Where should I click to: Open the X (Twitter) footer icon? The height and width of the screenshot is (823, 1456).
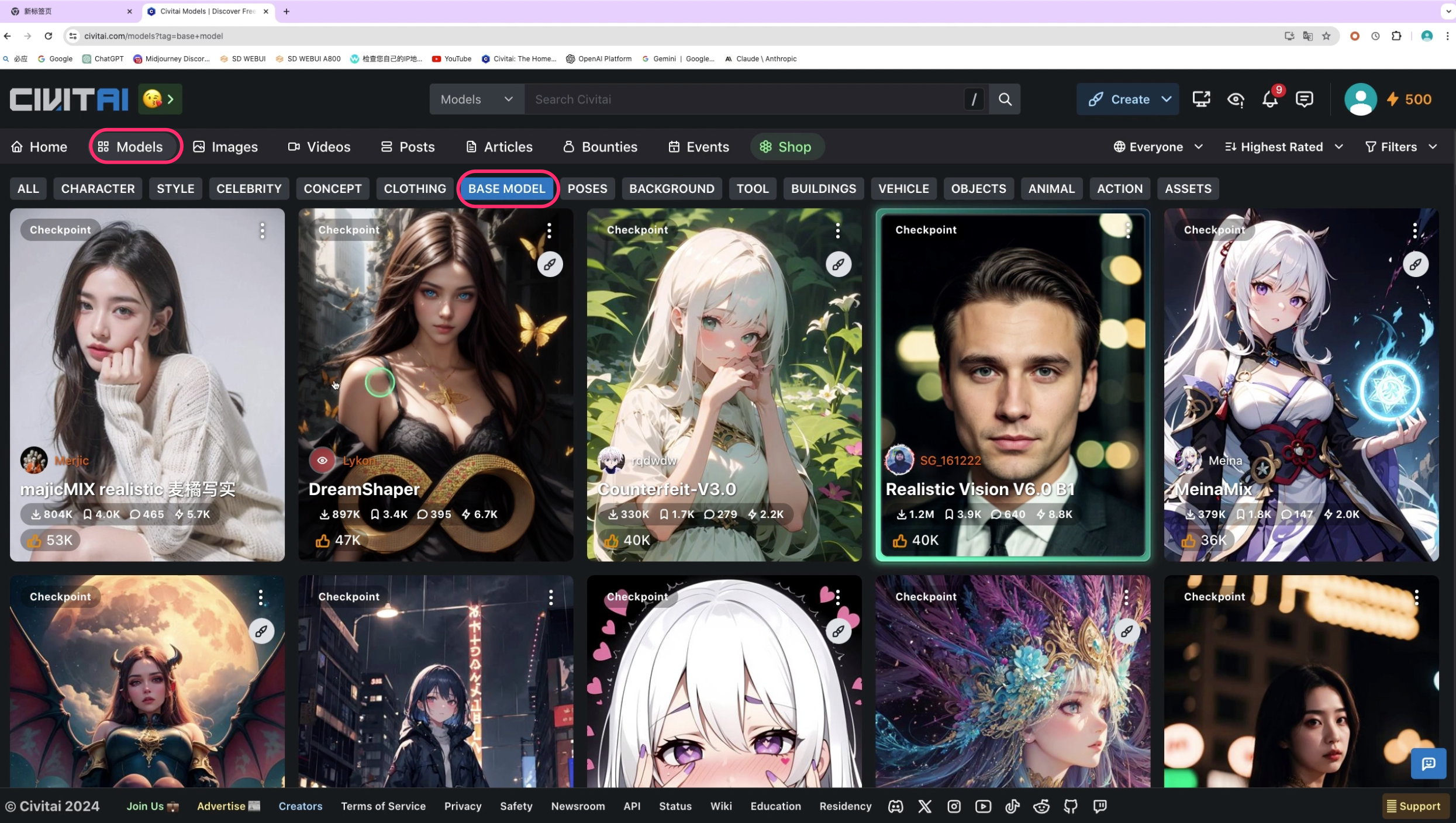924,807
